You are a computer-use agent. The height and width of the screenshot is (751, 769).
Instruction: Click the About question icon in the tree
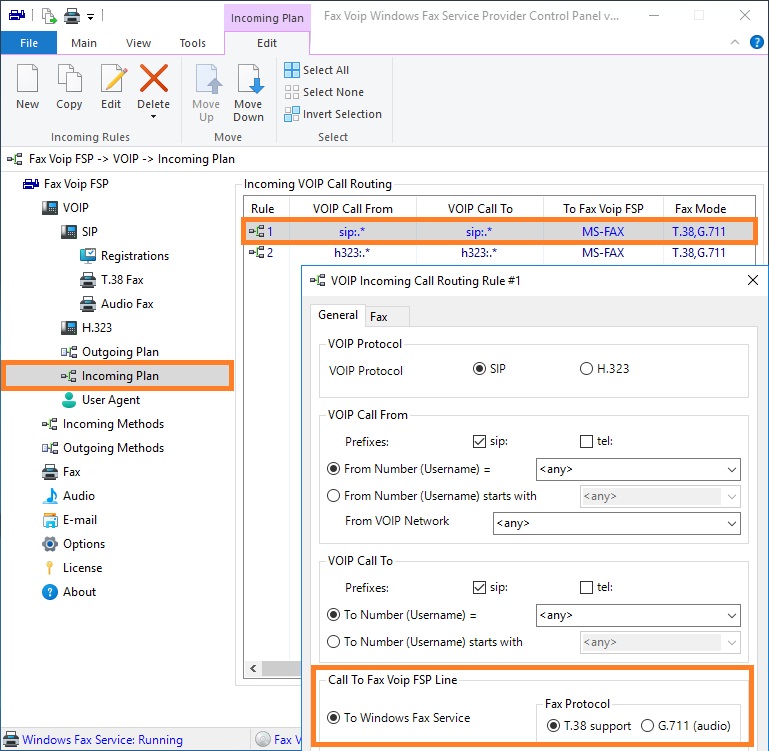(x=50, y=592)
